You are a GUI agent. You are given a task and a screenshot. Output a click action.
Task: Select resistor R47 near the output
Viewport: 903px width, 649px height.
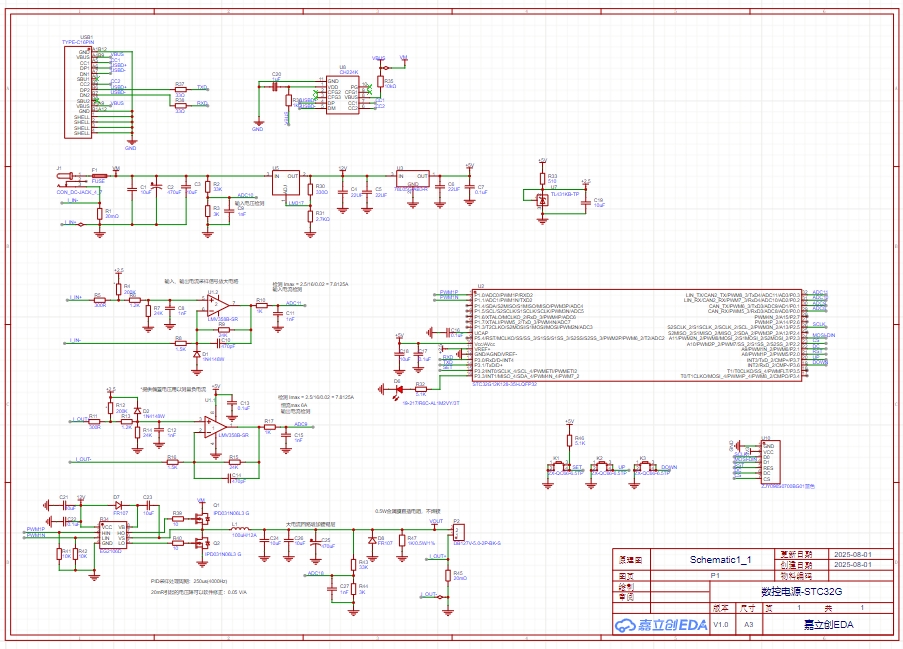pyautogui.click(x=402, y=541)
